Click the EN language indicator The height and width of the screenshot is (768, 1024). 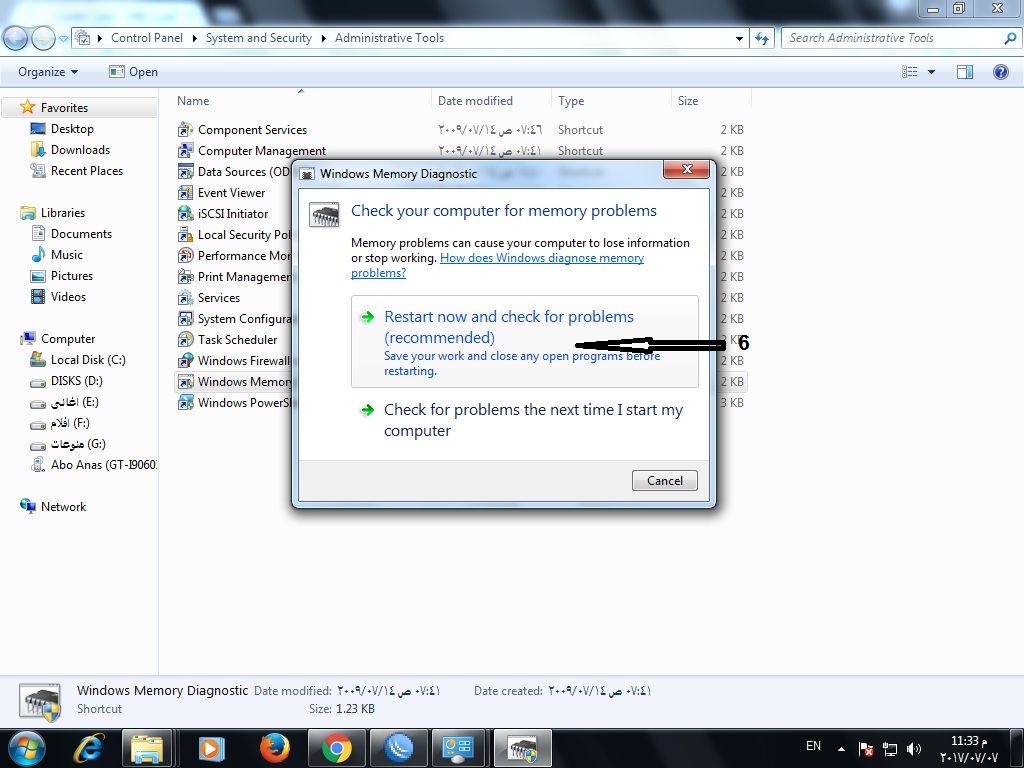point(813,746)
